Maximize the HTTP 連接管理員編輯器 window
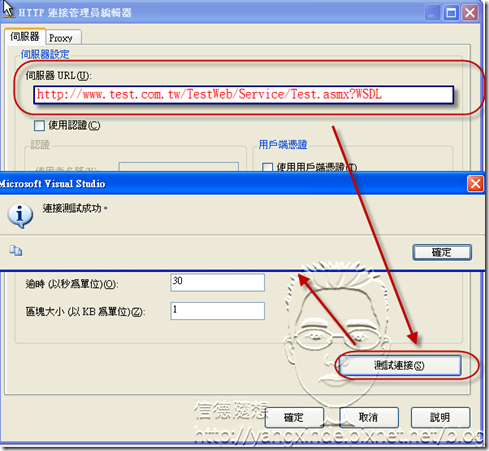 [x=451, y=13]
